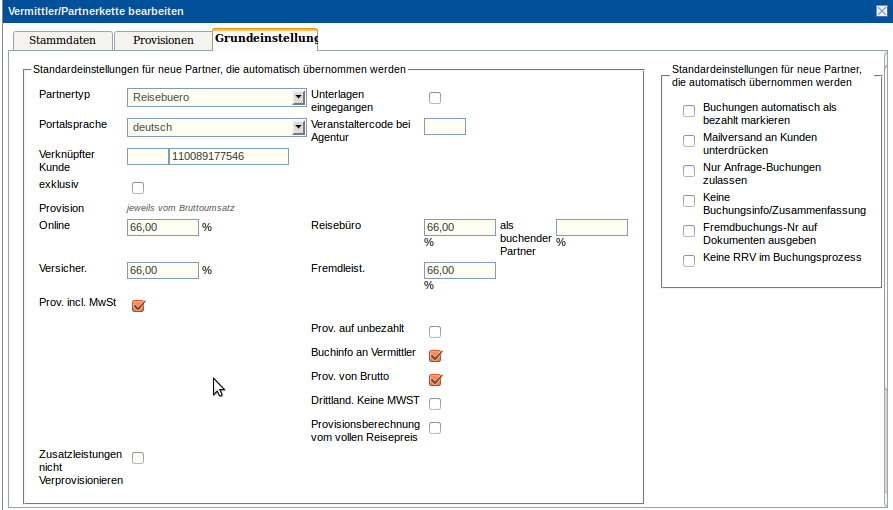
Task: Click the Fremdleist. percentage input
Action: coord(460,271)
